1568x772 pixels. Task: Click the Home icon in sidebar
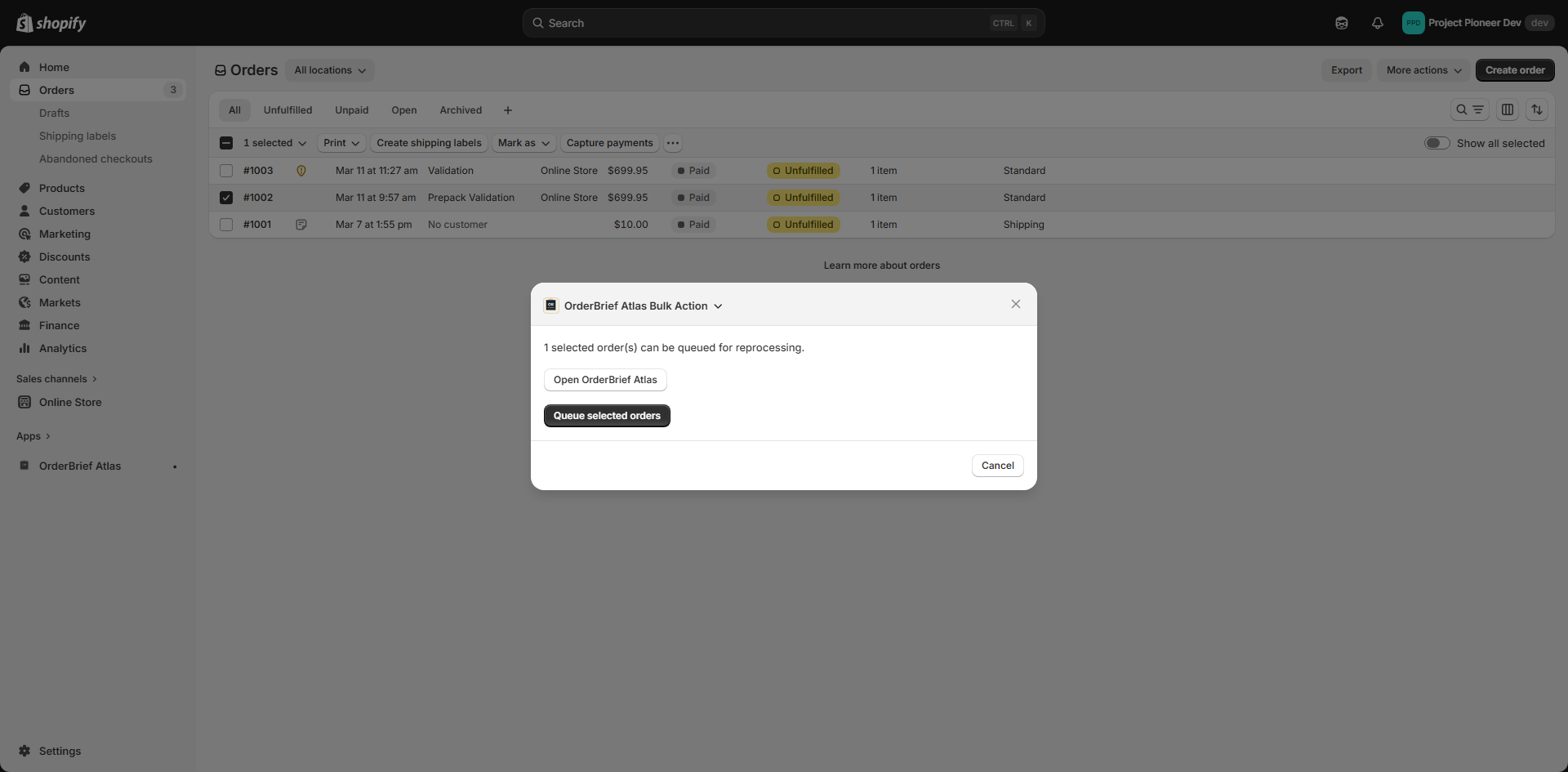click(24, 67)
